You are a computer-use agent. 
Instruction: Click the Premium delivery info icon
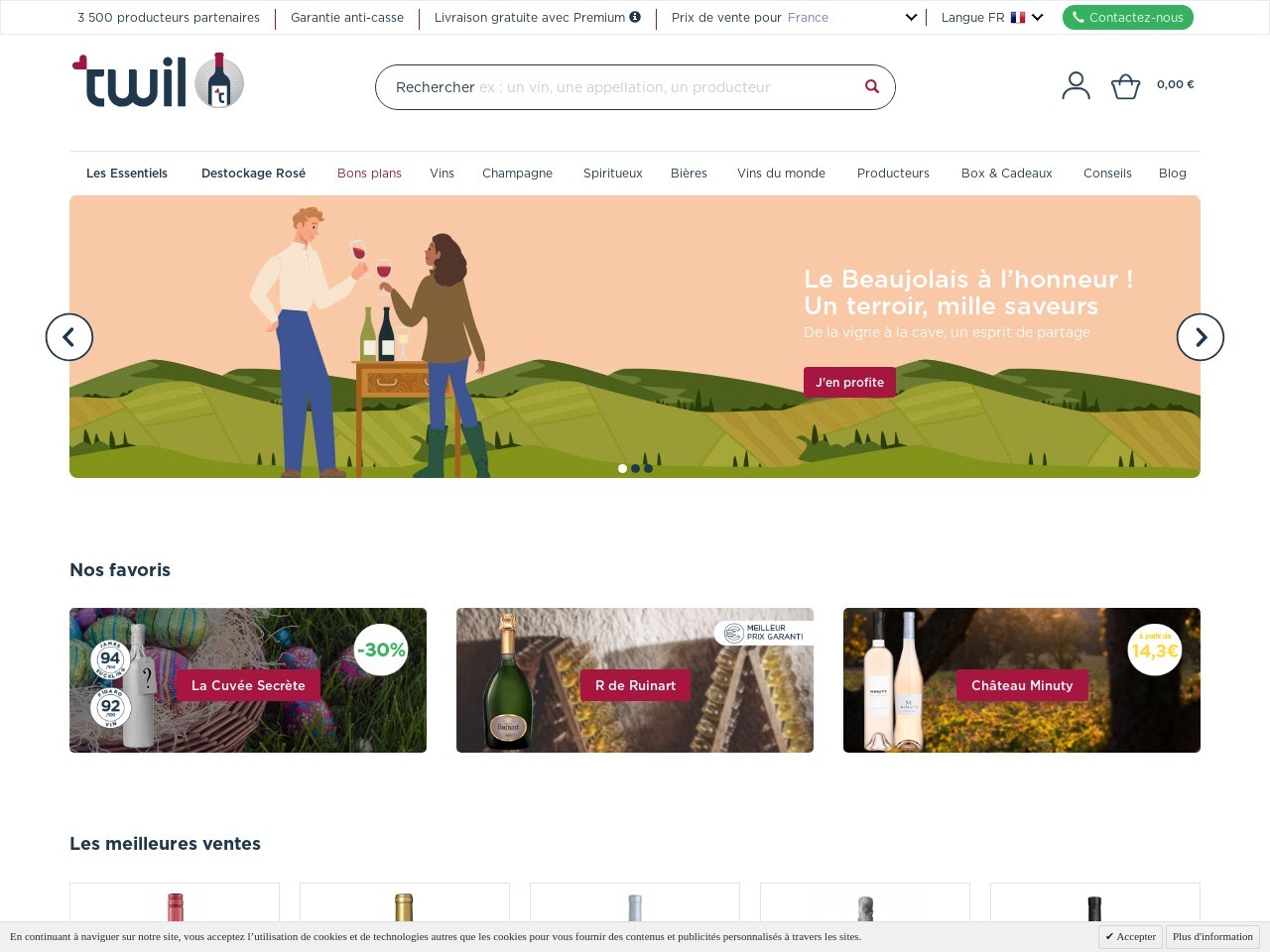click(x=635, y=17)
